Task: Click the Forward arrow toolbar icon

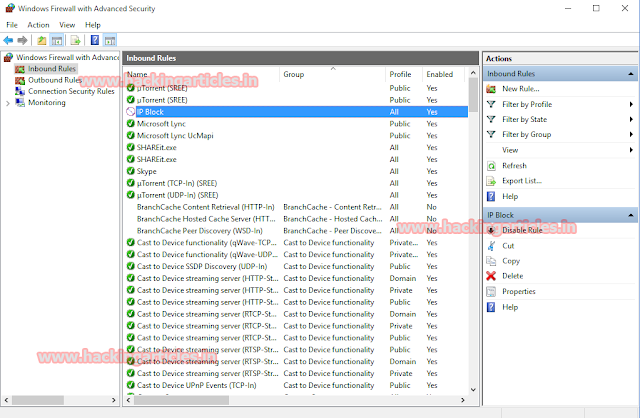Action: (22, 40)
